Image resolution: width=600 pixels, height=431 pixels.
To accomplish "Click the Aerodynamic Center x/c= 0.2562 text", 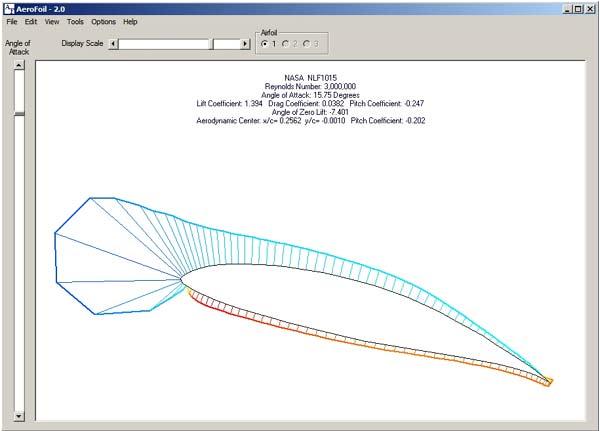I will (249, 121).
